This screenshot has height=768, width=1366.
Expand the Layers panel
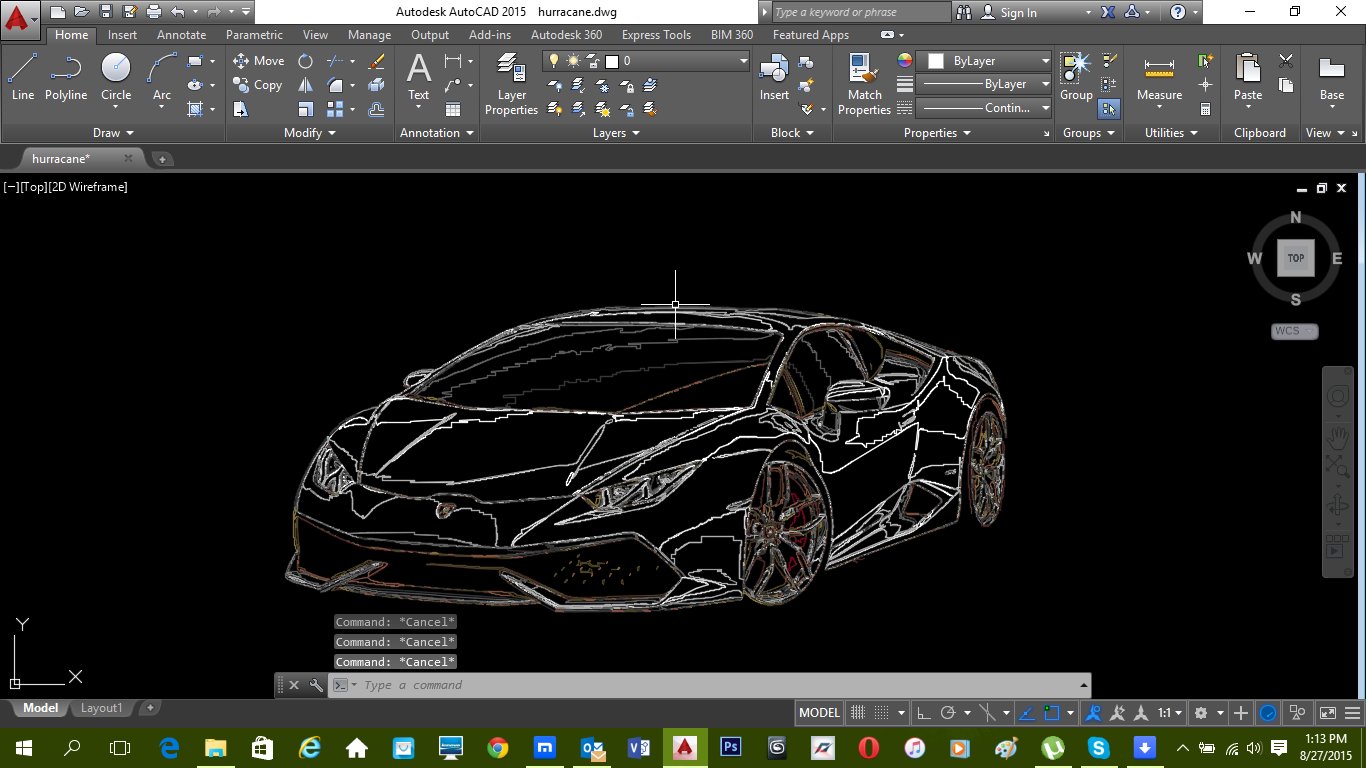pyautogui.click(x=616, y=133)
